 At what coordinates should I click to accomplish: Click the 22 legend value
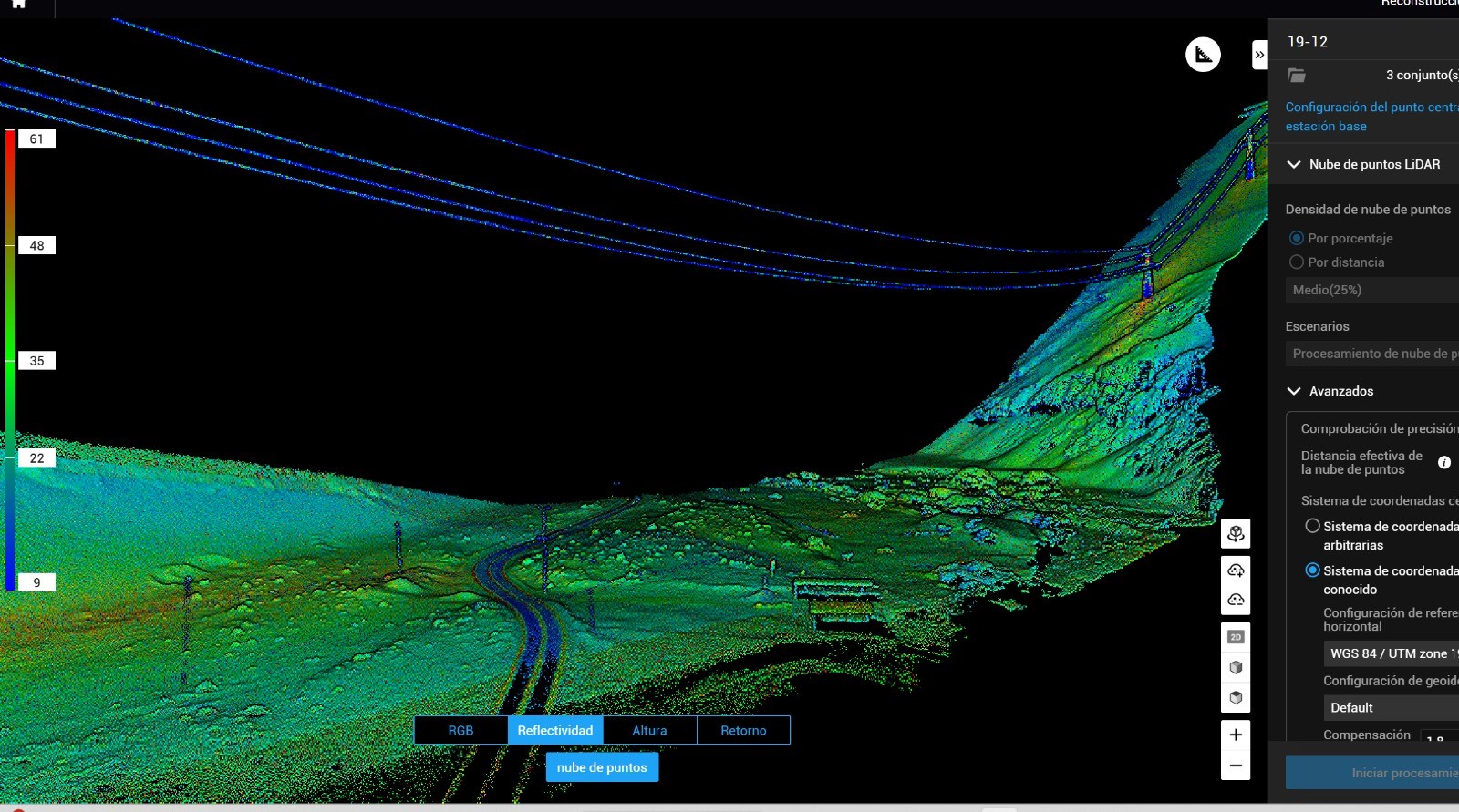click(x=36, y=457)
